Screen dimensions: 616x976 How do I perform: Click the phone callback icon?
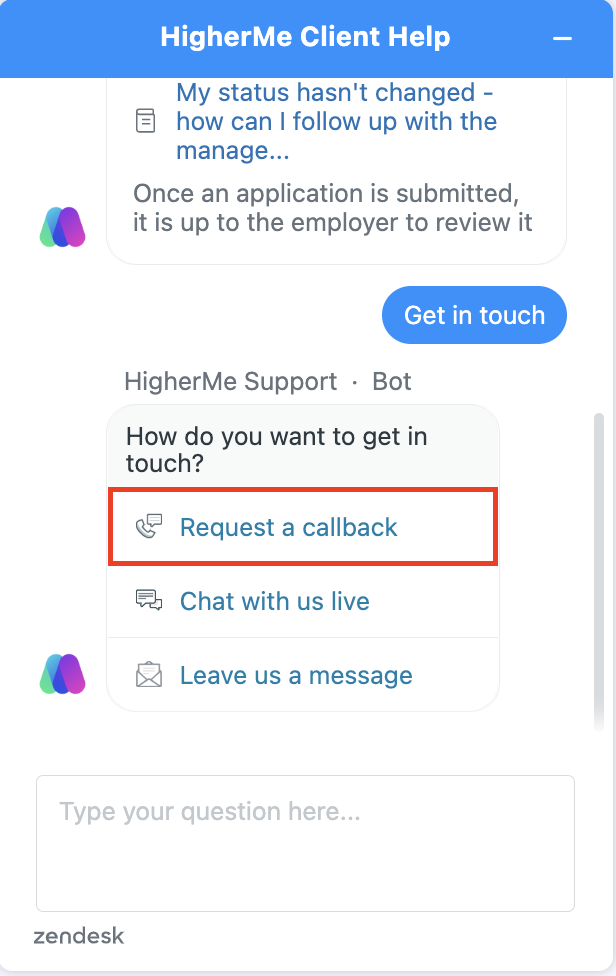(148, 527)
